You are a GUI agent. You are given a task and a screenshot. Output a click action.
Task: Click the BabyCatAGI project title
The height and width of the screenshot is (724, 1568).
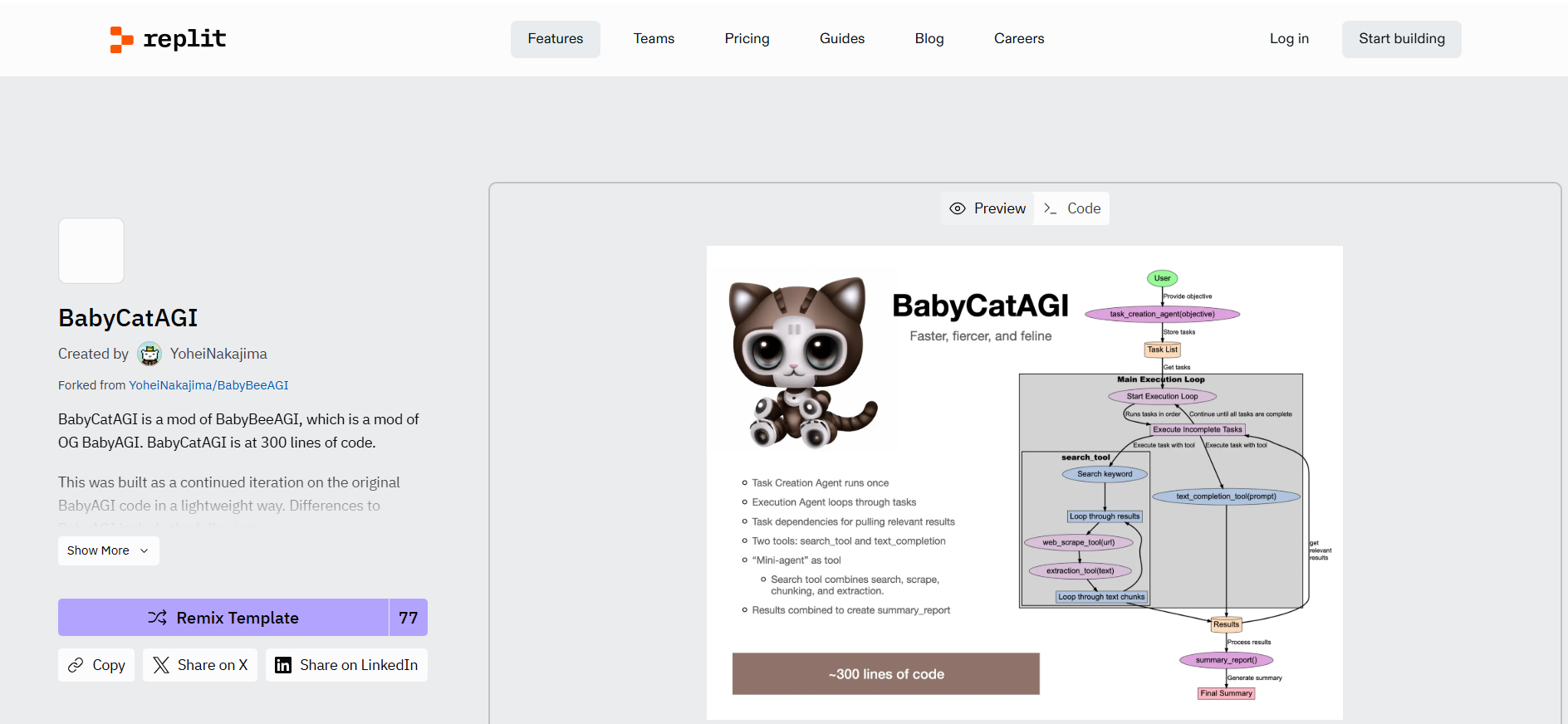click(x=128, y=318)
